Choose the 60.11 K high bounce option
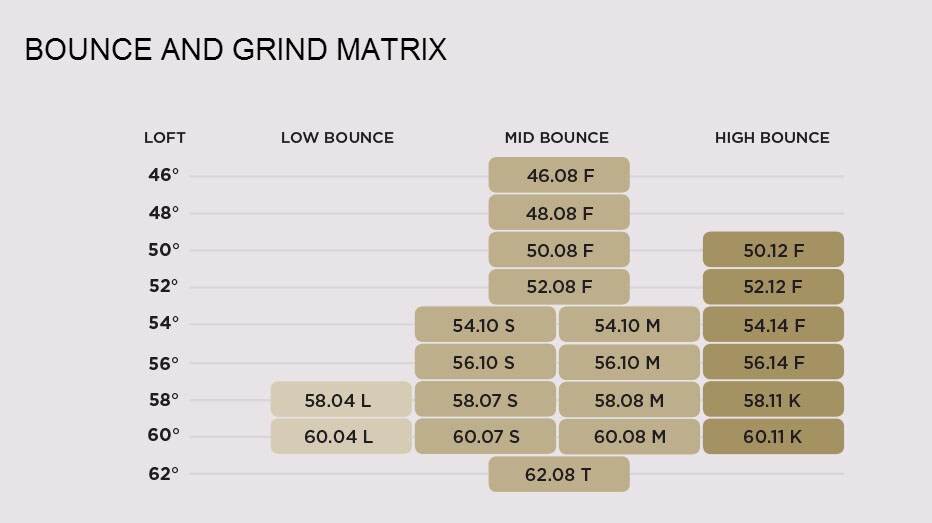 tap(773, 436)
